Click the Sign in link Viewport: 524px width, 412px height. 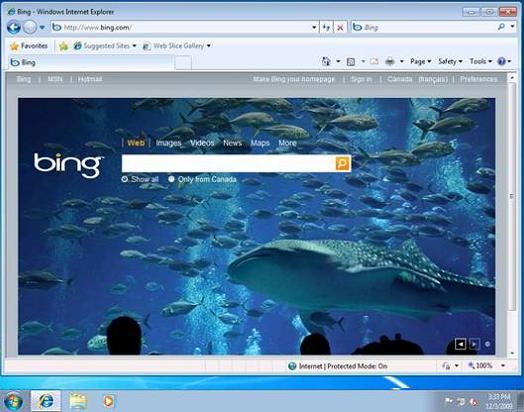361,79
